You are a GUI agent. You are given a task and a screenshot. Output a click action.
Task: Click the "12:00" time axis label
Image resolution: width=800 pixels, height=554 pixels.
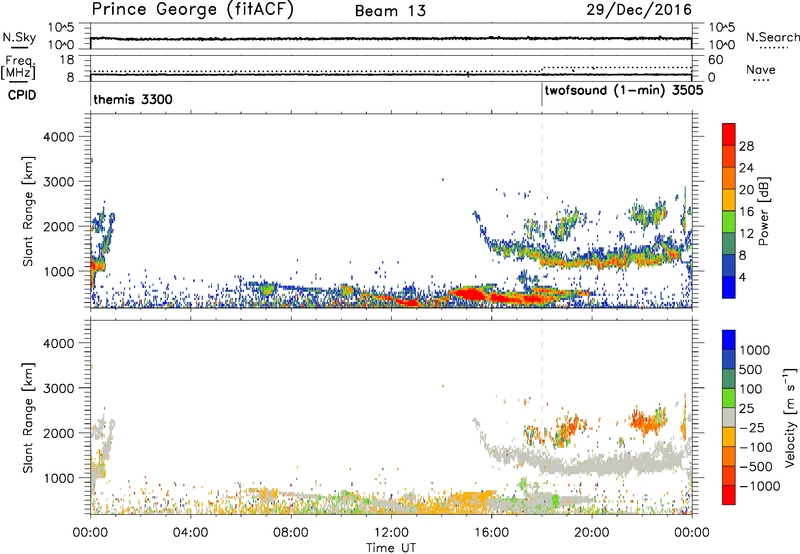coord(391,533)
